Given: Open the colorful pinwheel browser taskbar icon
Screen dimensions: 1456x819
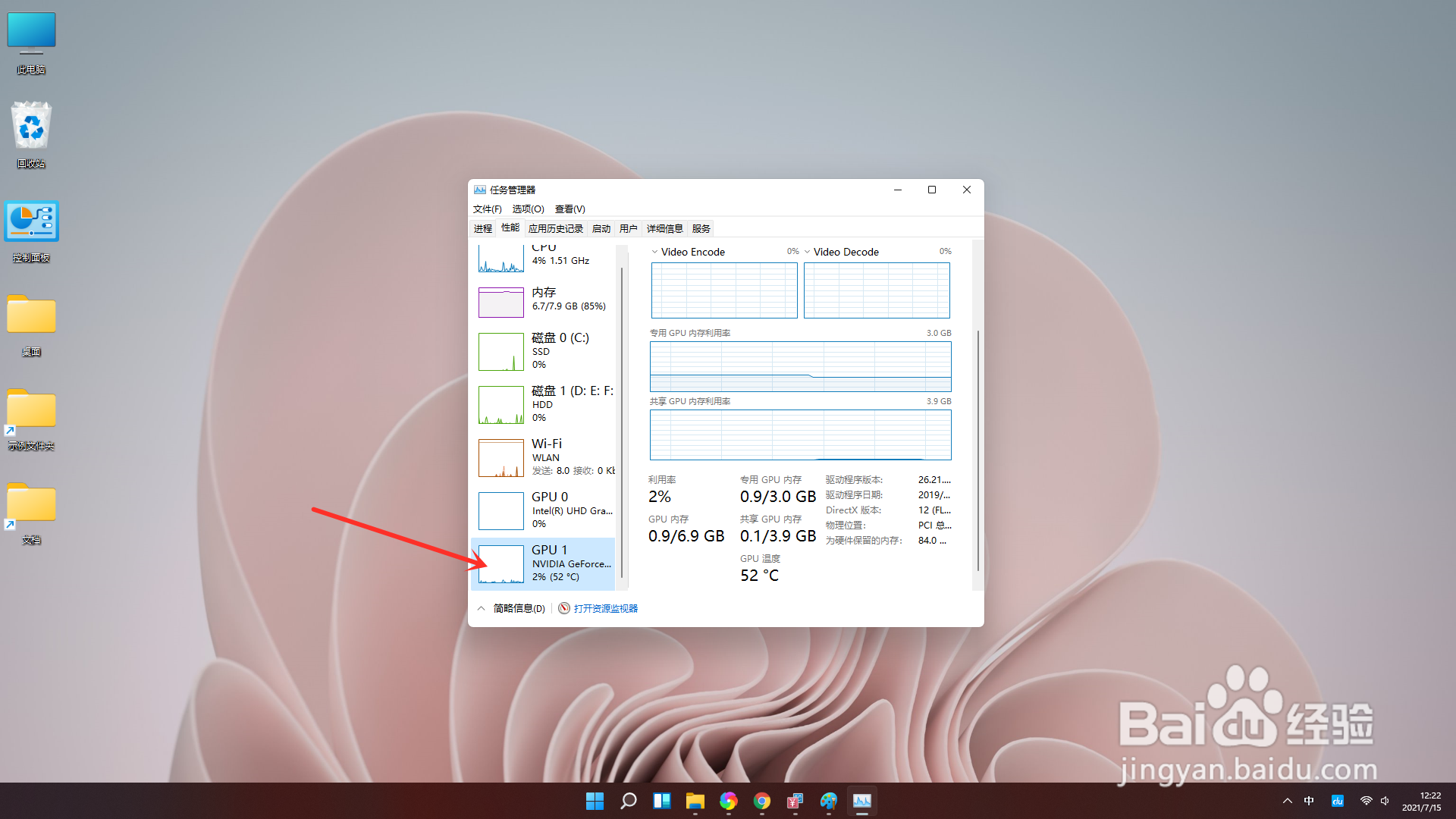Looking at the screenshot, I should click(729, 801).
